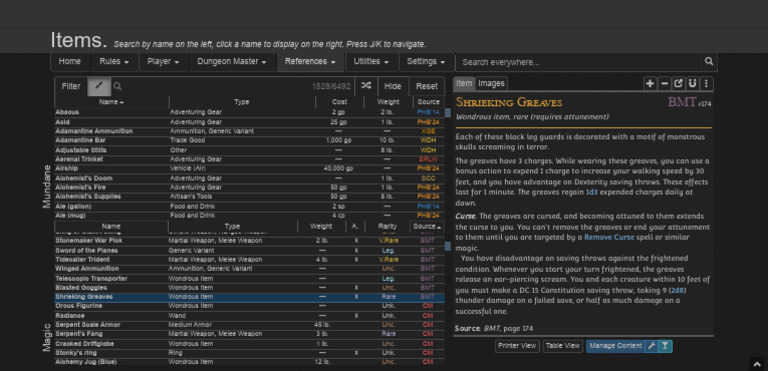
Task: Click the magnet icon in item panel
Action: tap(692, 83)
